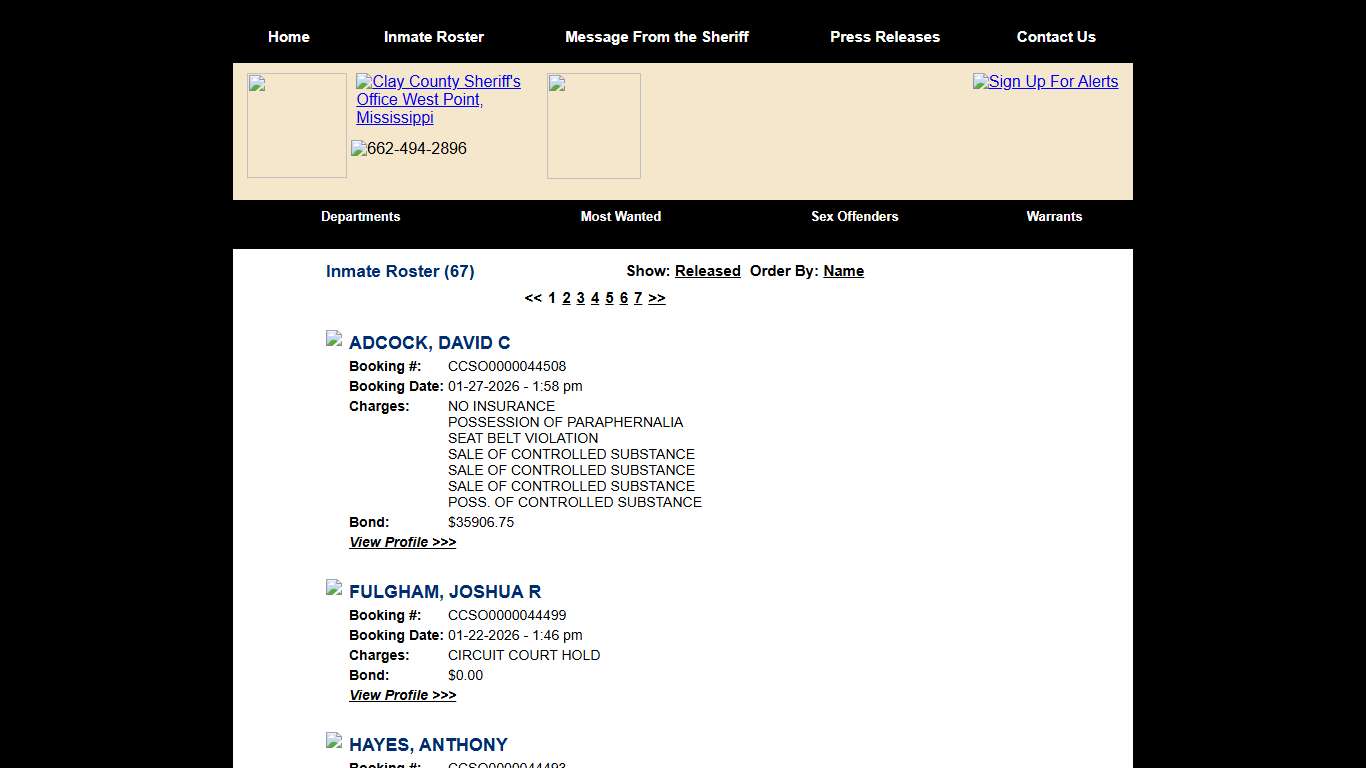This screenshot has width=1366, height=768.
Task: Click the next page arrow
Action: [657, 298]
